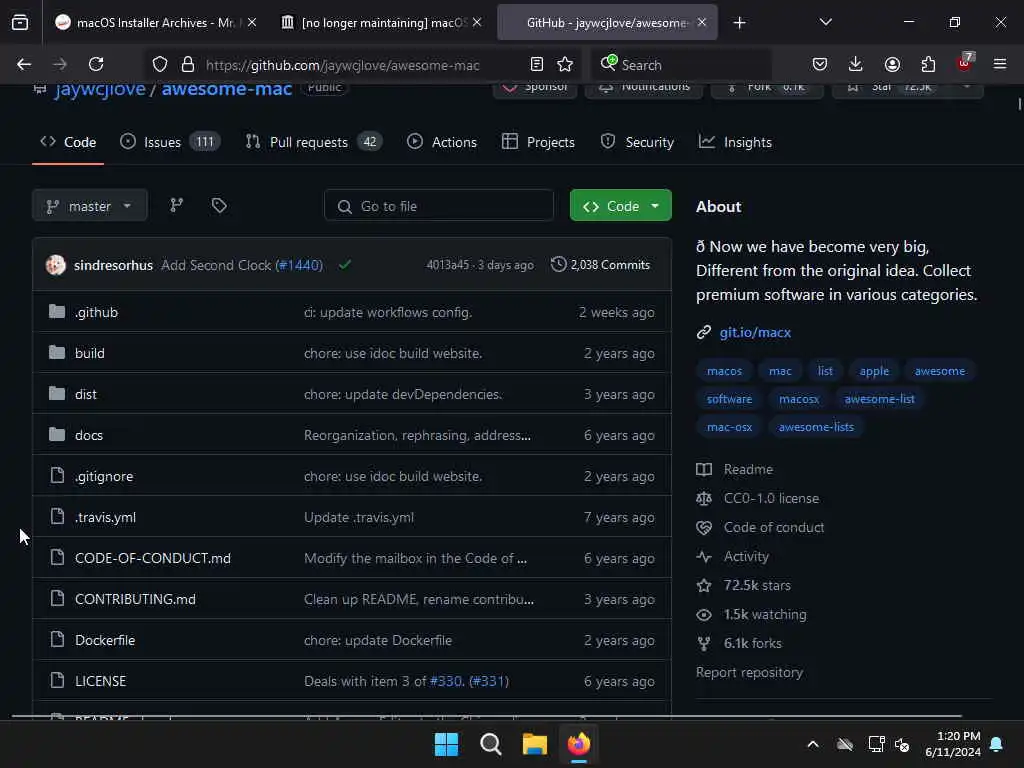Go to the Actions tab

(442, 142)
